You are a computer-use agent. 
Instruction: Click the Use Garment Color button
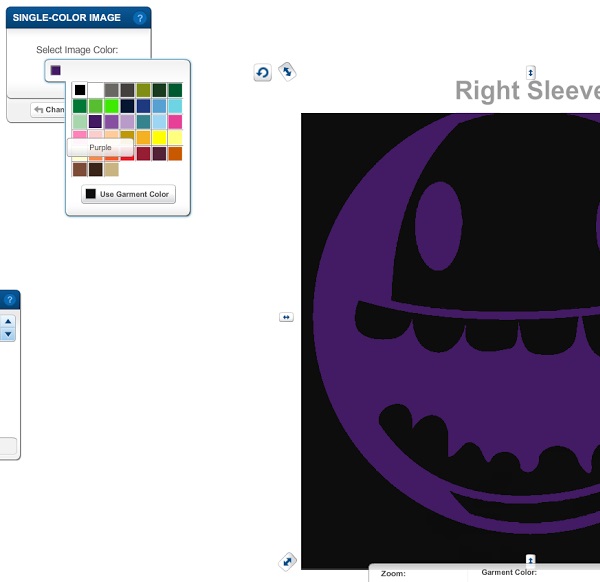tap(129, 194)
